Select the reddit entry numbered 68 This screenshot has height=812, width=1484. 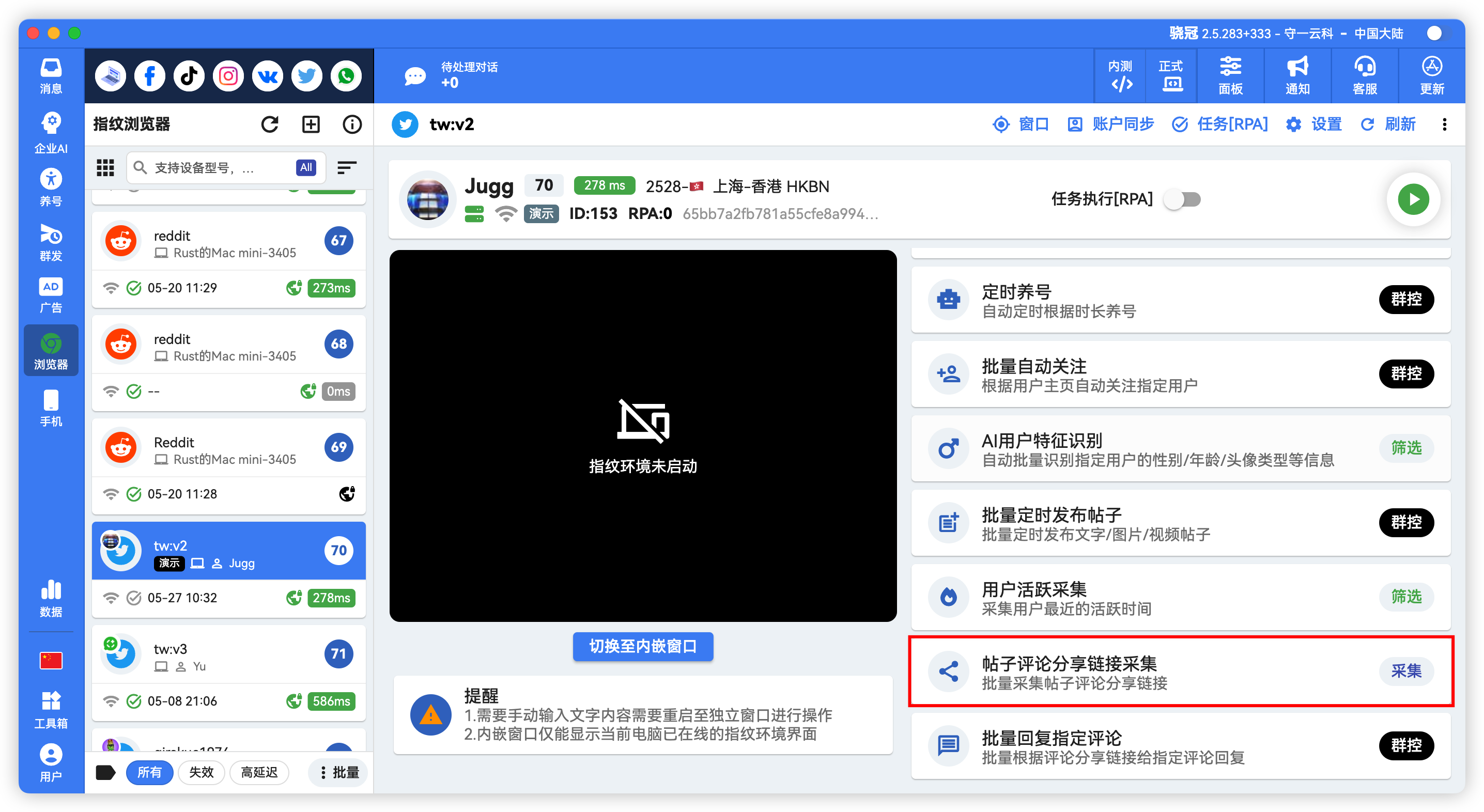(x=229, y=363)
